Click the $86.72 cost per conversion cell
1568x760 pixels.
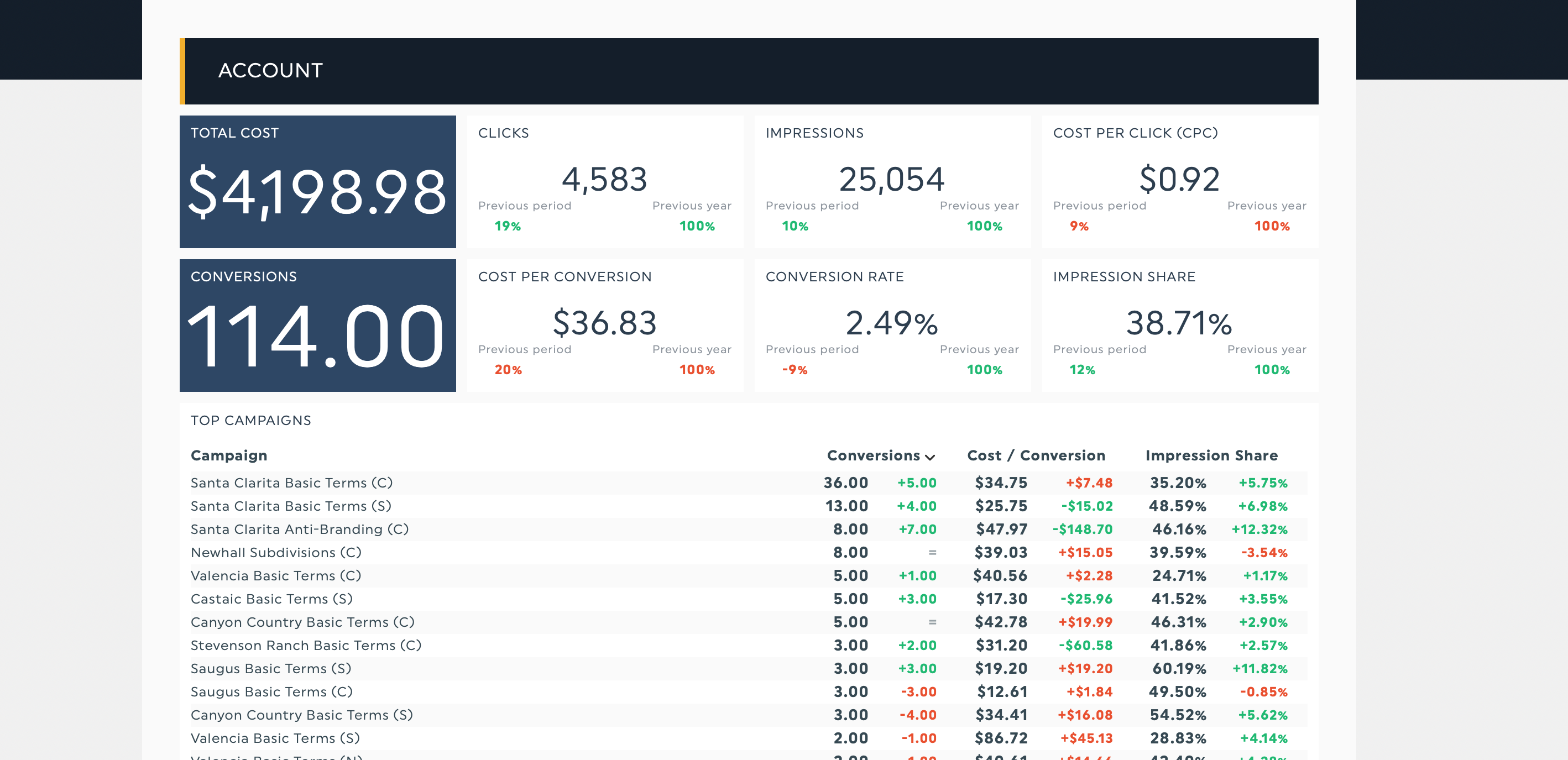point(1001,738)
